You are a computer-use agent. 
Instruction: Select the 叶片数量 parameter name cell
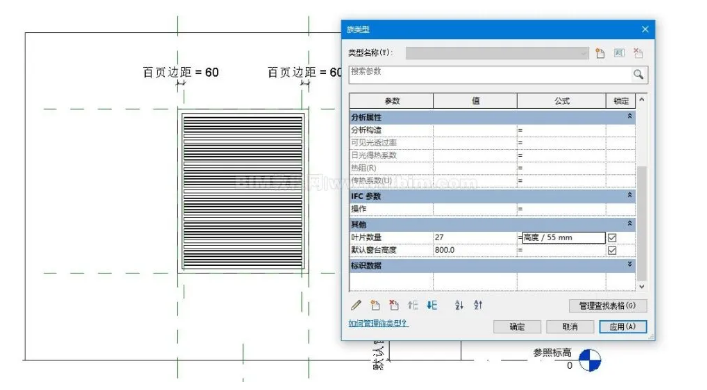click(391, 237)
